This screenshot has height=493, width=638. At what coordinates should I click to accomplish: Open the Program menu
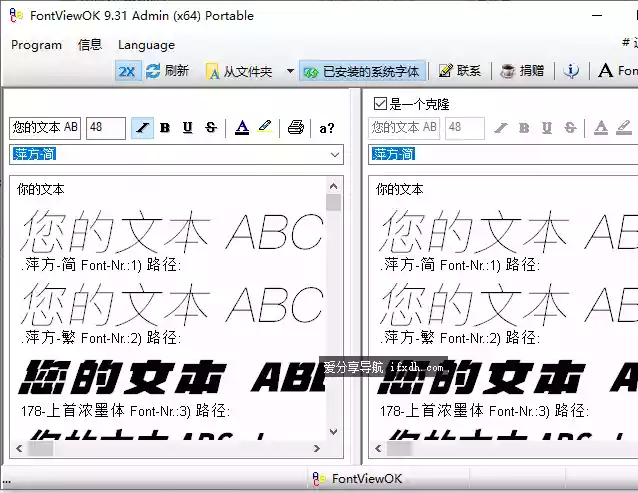(37, 45)
